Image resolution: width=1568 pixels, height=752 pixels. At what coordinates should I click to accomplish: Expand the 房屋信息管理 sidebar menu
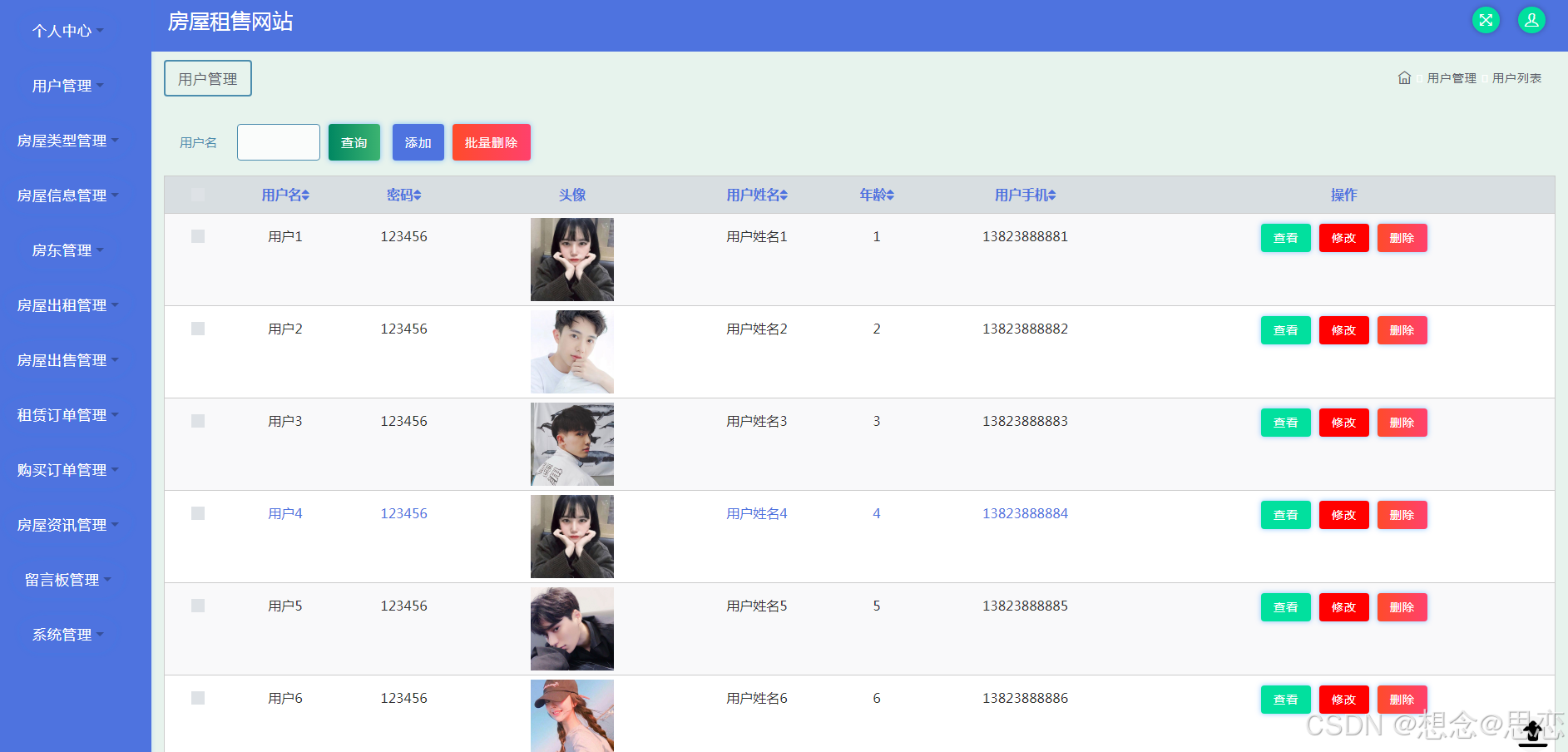click(68, 195)
